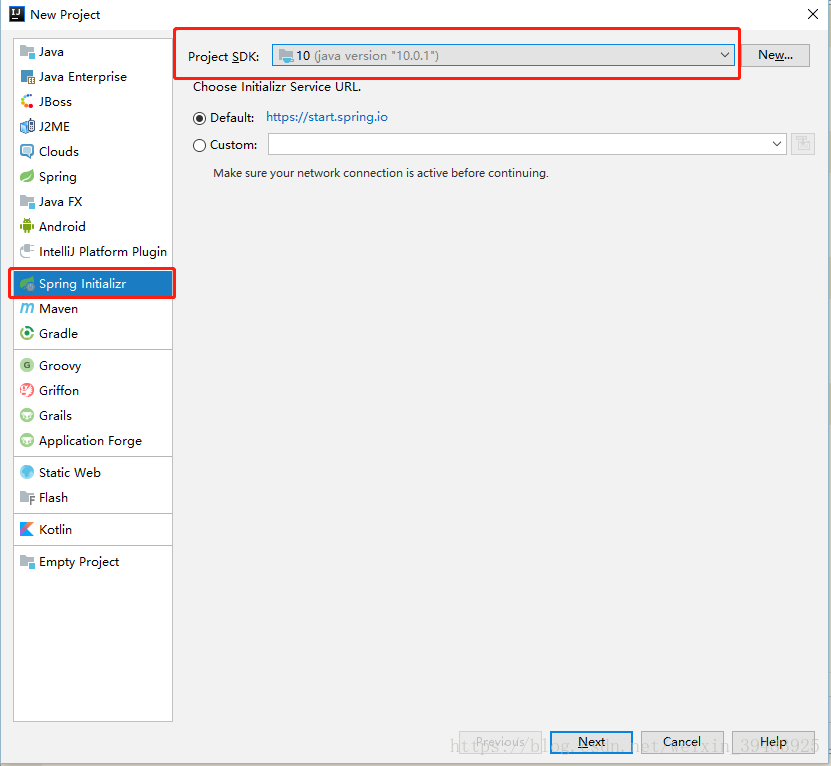The image size is (831, 766).
Task: Click the Empty Project folder icon
Action: (27, 561)
